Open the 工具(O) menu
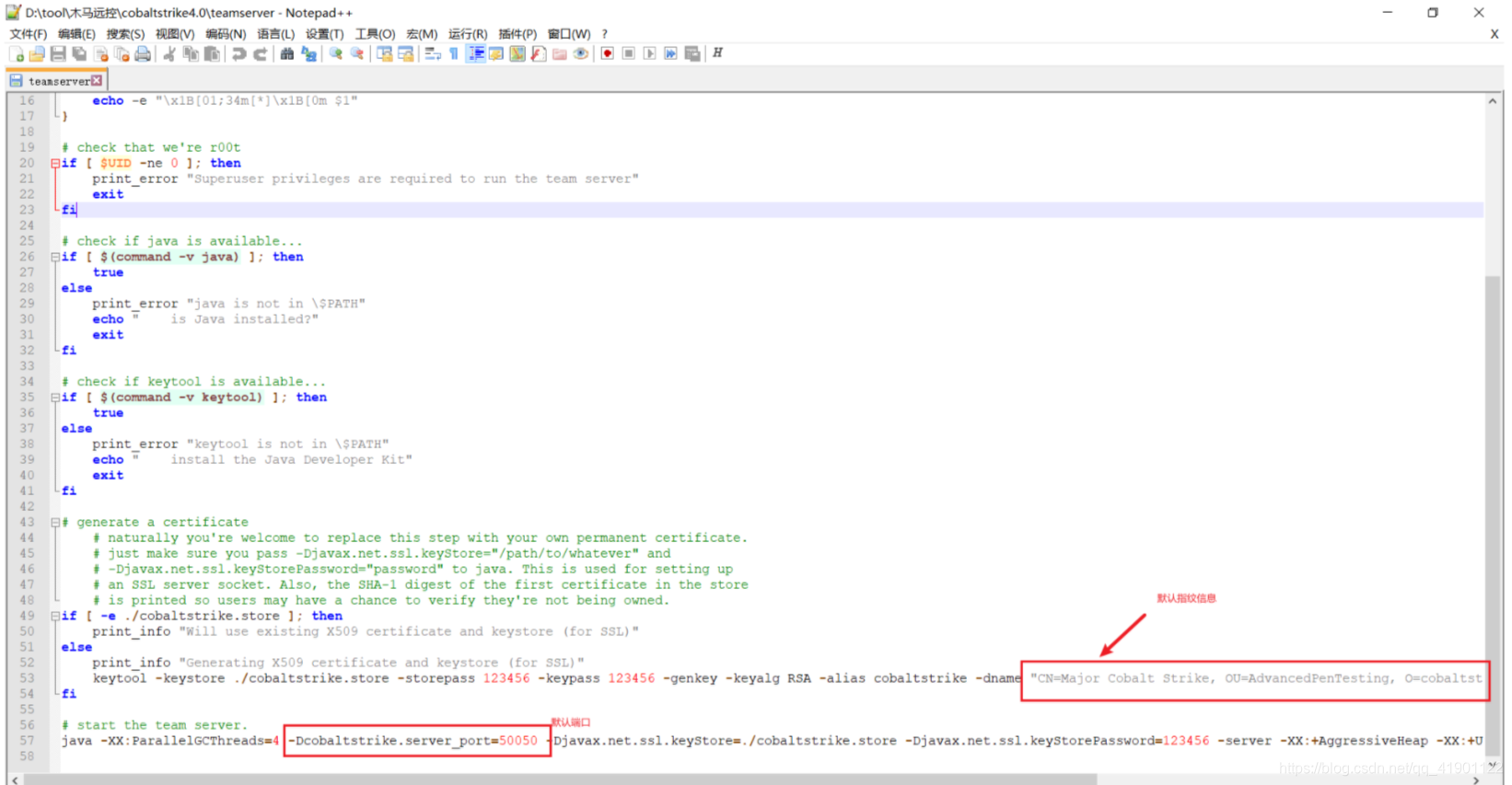Viewport: 1512px width, 785px height. (x=375, y=34)
